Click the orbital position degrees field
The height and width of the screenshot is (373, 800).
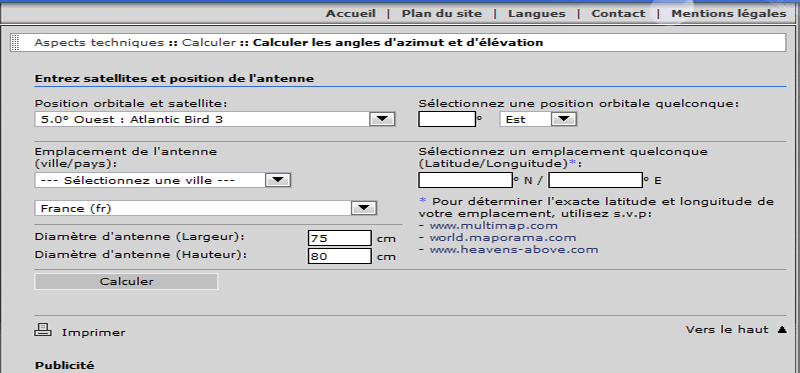pyautogui.click(x=447, y=119)
